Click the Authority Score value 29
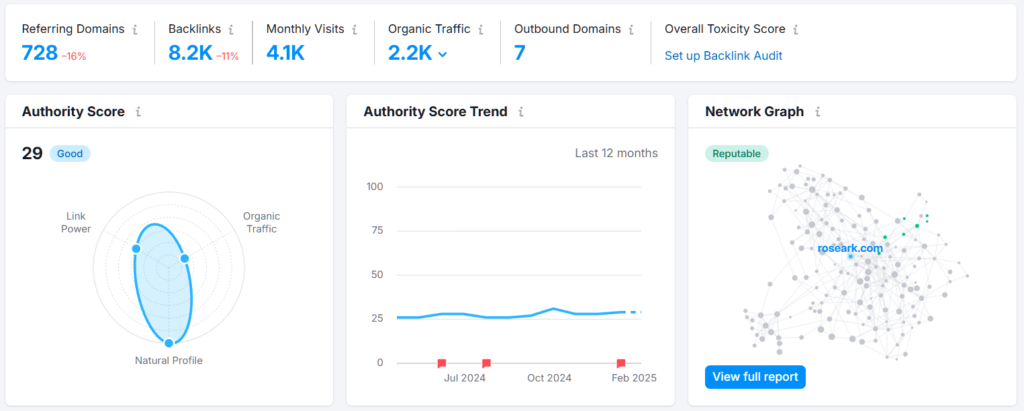 32,154
